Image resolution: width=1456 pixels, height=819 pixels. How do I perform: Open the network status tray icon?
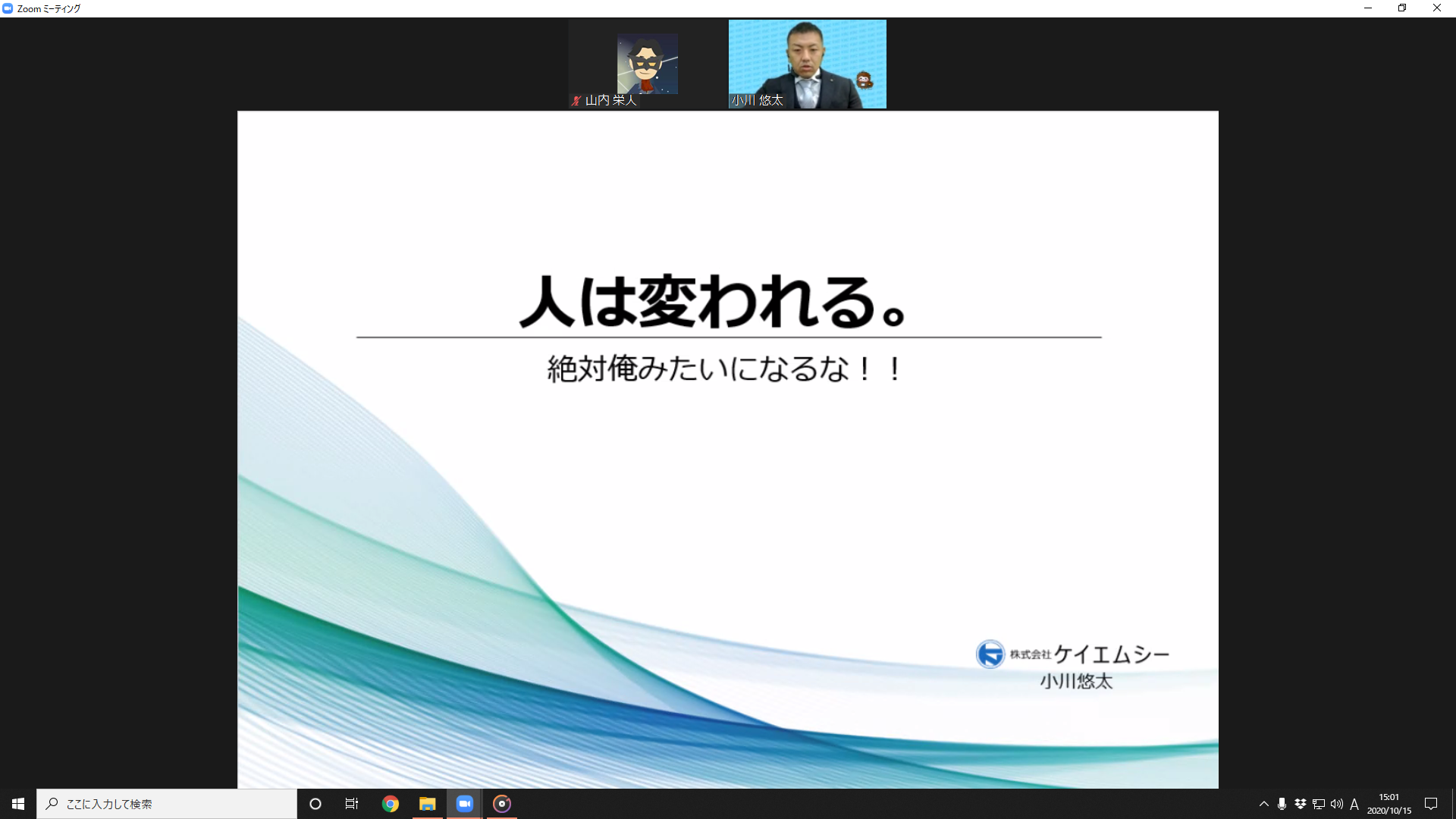pos(1319,804)
